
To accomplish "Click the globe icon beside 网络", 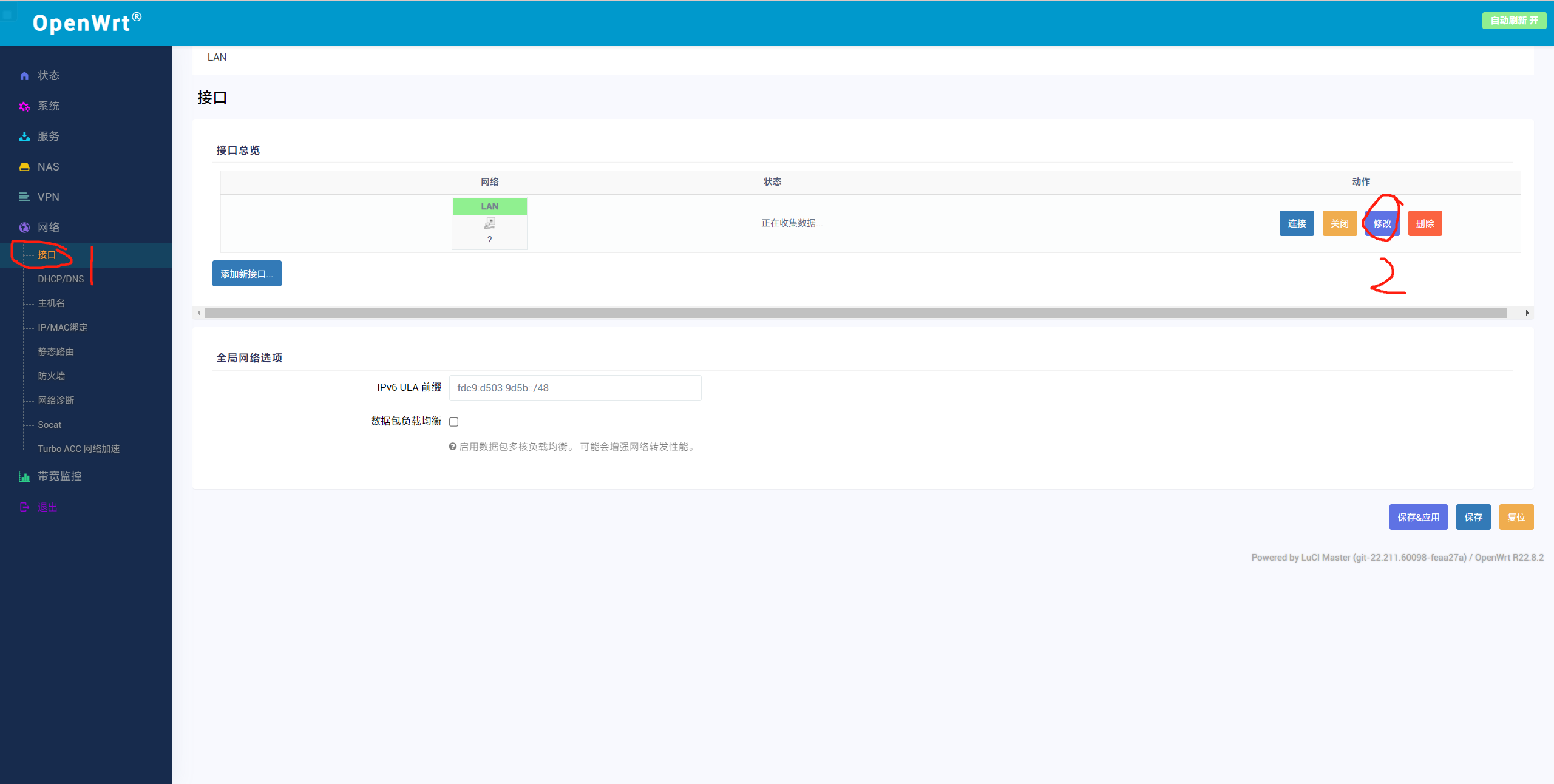I will coord(24,228).
